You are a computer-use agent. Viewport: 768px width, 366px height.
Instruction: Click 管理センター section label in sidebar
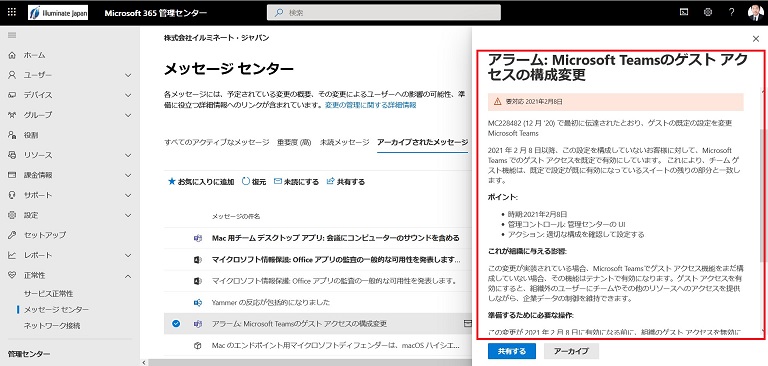pyautogui.click(x=28, y=354)
